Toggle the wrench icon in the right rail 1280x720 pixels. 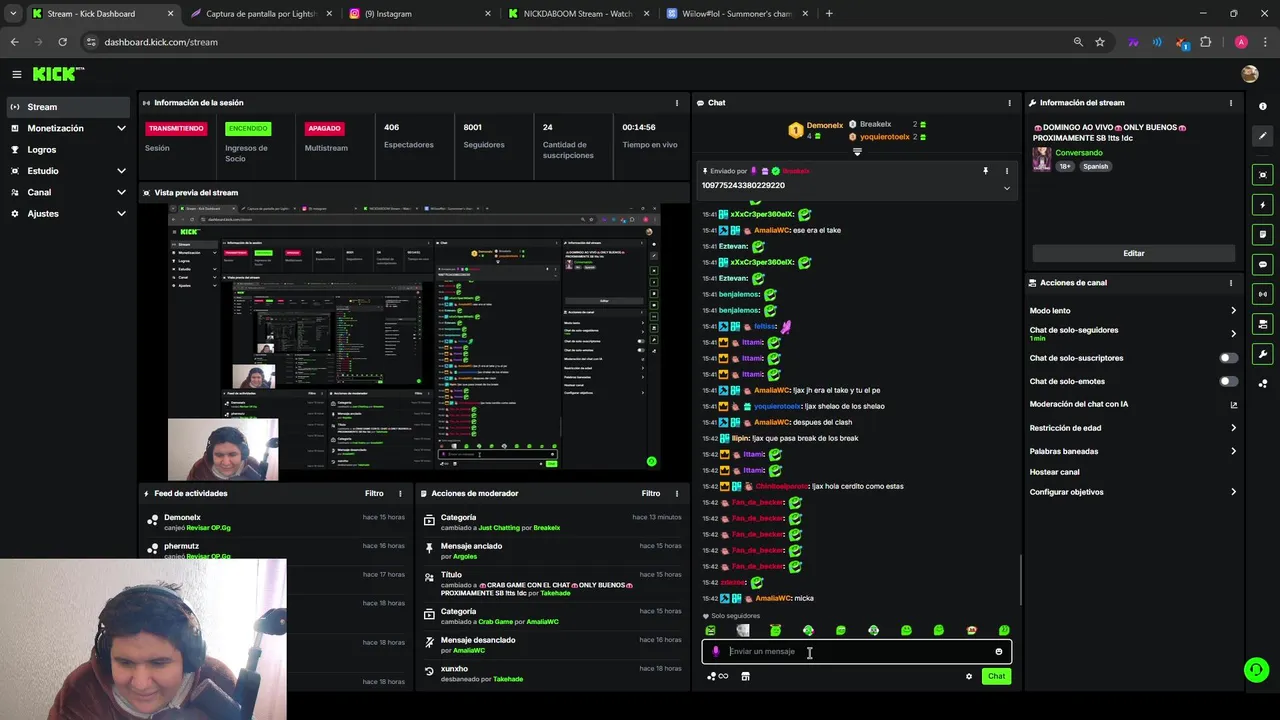click(x=1263, y=354)
